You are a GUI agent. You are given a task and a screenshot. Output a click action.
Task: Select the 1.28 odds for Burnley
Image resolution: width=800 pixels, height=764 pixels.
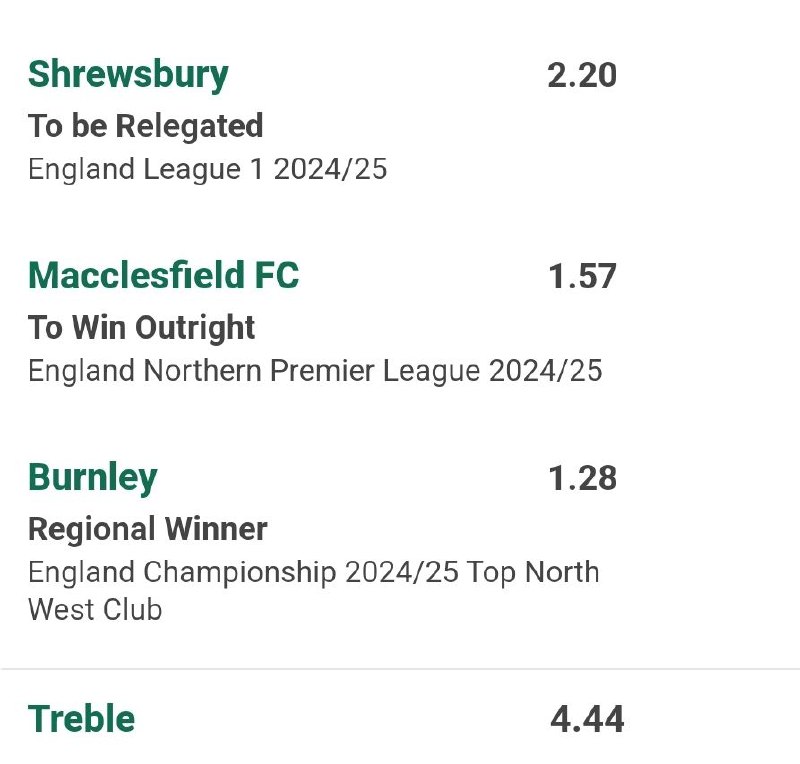coord(583,478)
